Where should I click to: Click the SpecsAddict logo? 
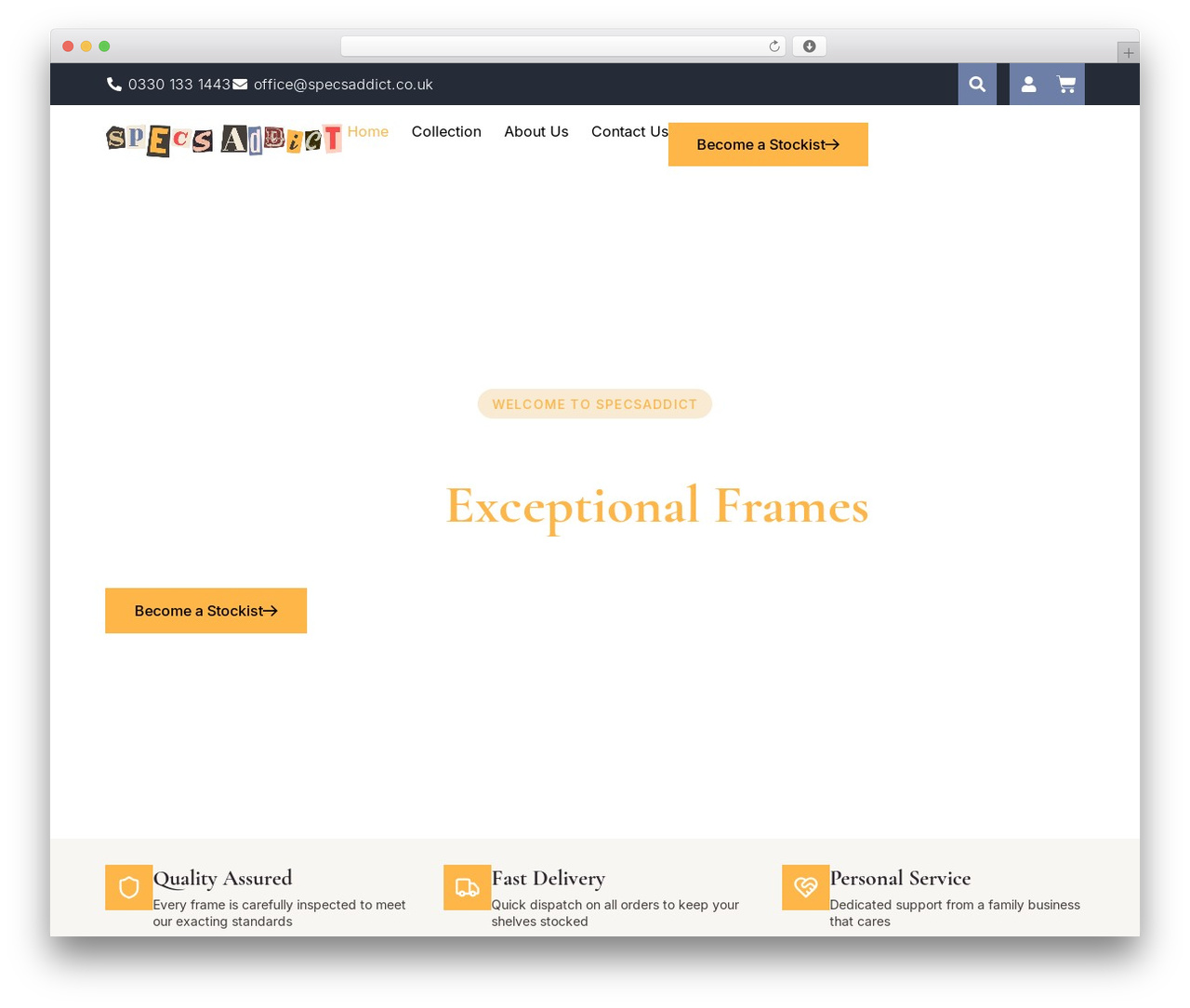(224, 140)
